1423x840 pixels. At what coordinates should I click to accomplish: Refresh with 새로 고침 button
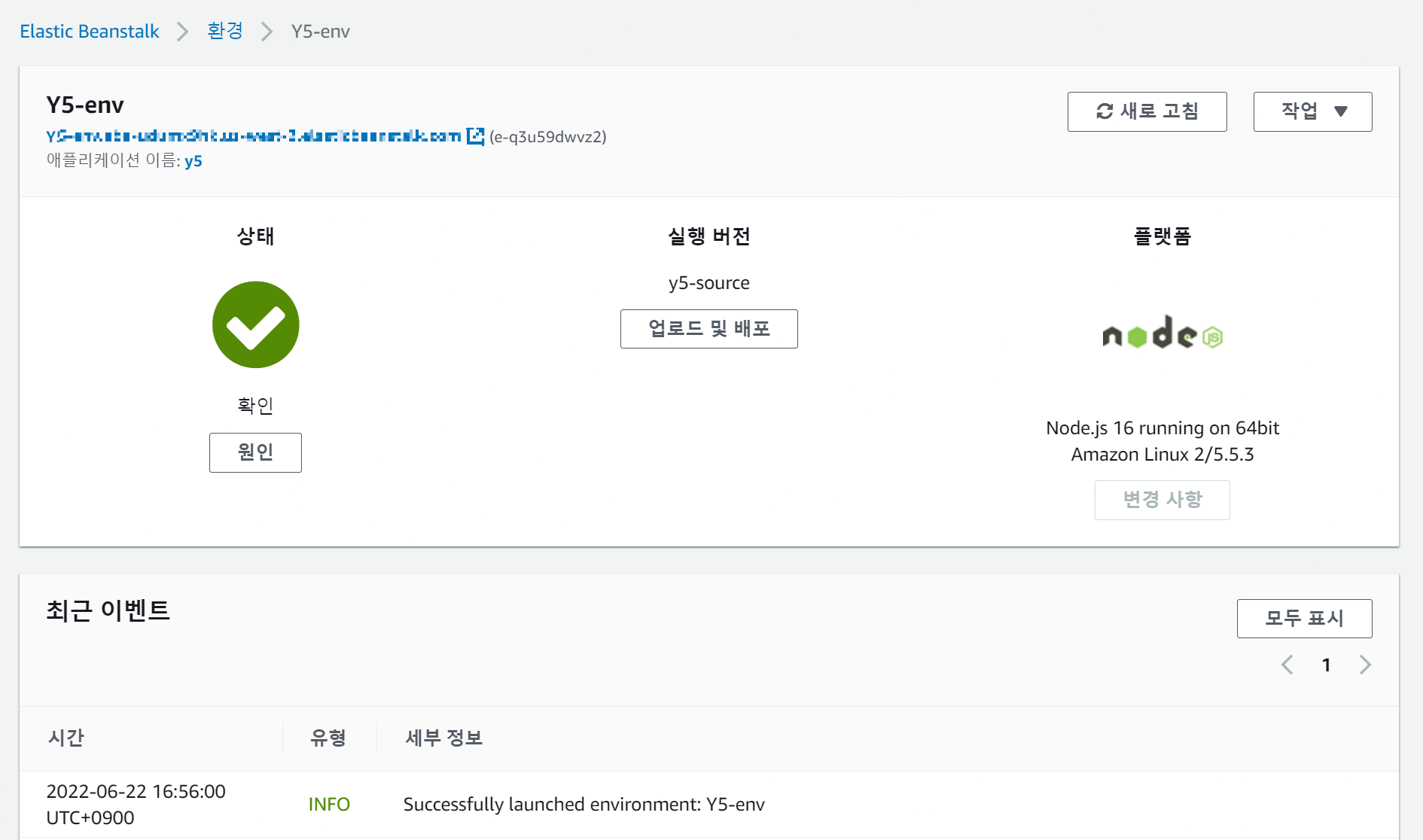coord(1147,111)
